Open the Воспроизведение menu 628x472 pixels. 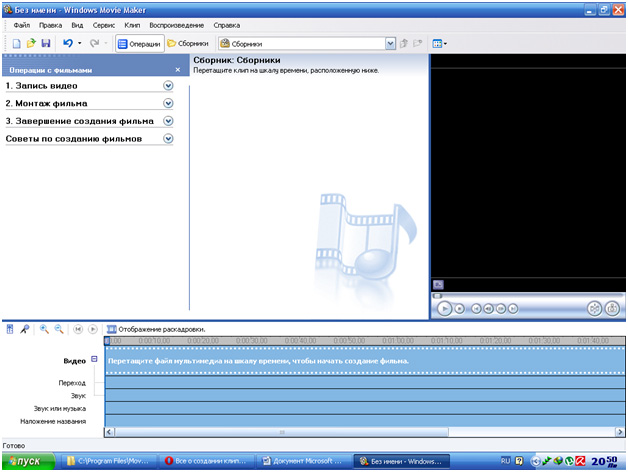pyautogui.click(x=177, y=25)
